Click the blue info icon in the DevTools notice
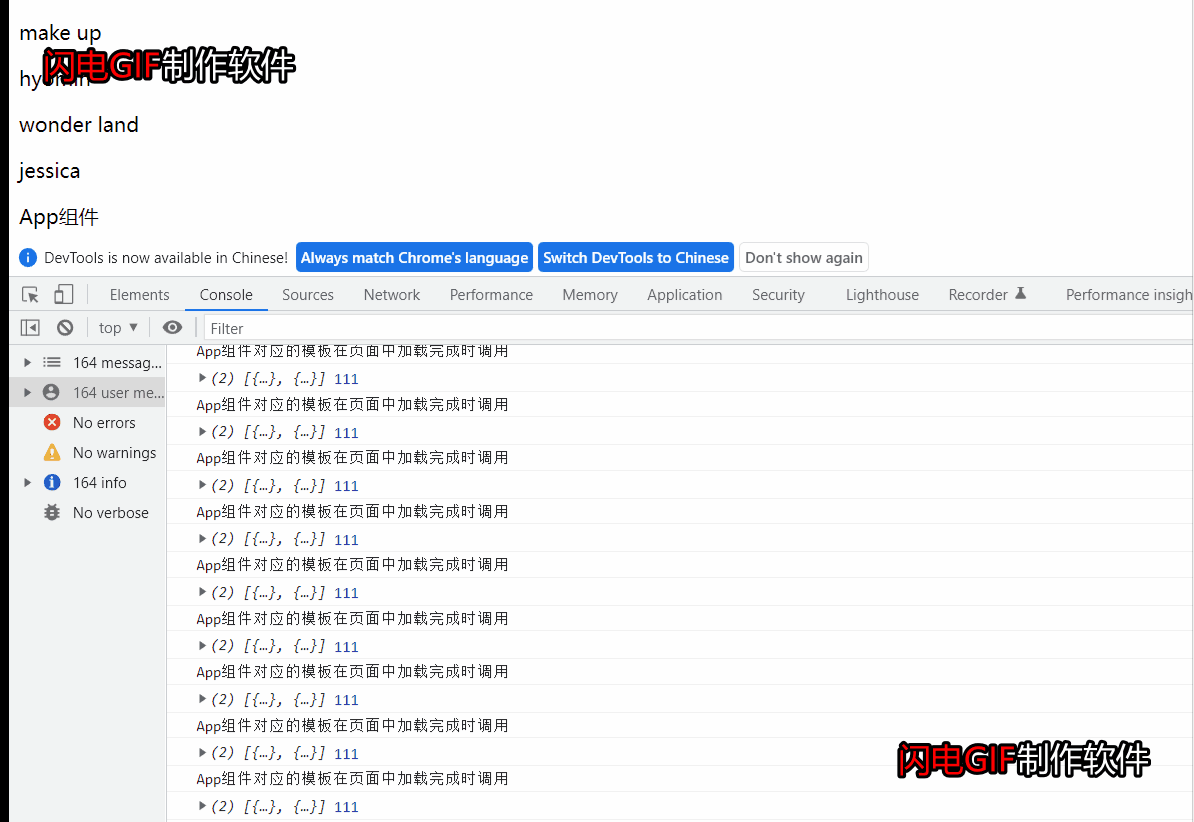This screenshot has width=1194, height=822. point(28,257)
